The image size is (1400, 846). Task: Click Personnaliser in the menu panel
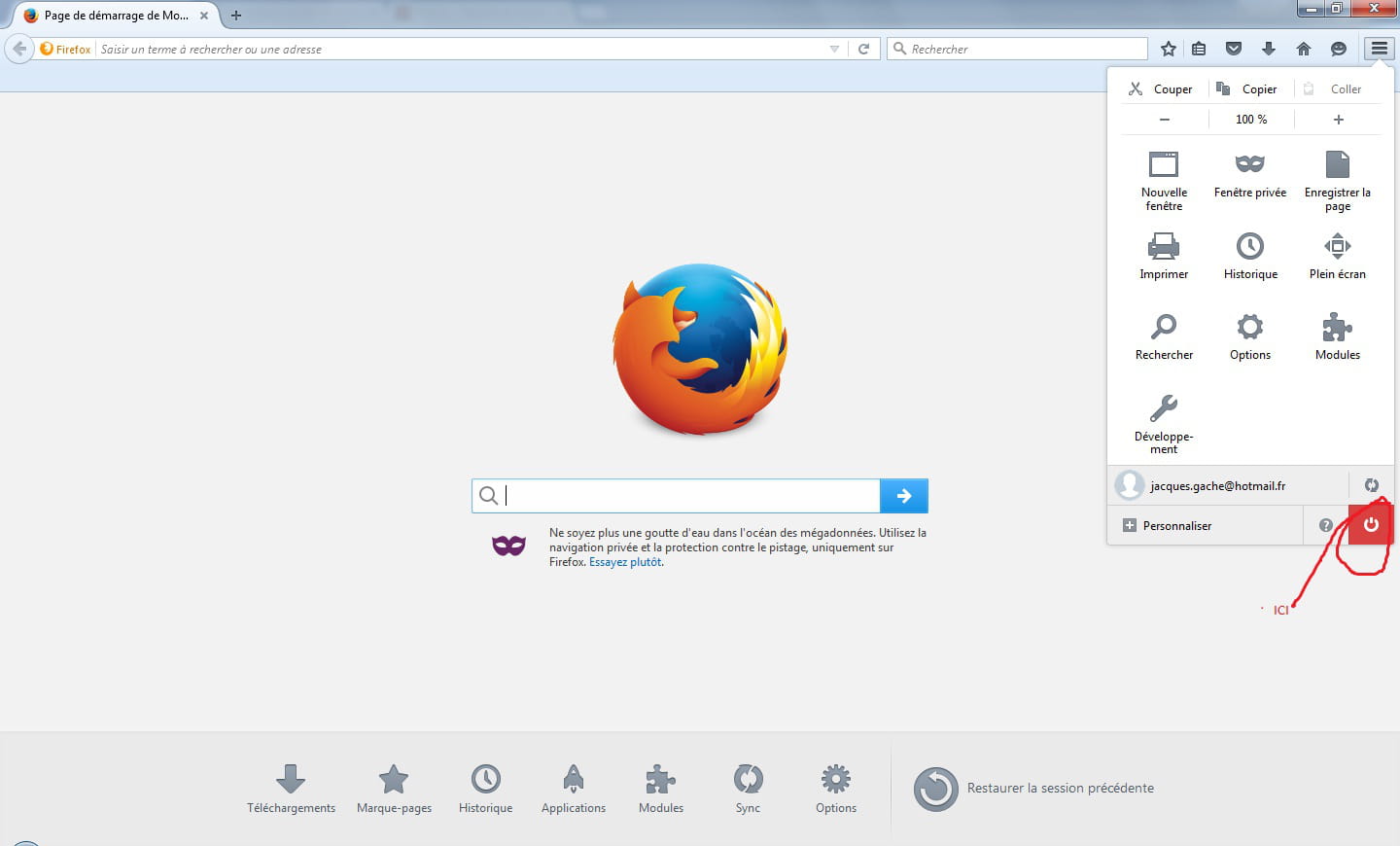click(1205, 525)
